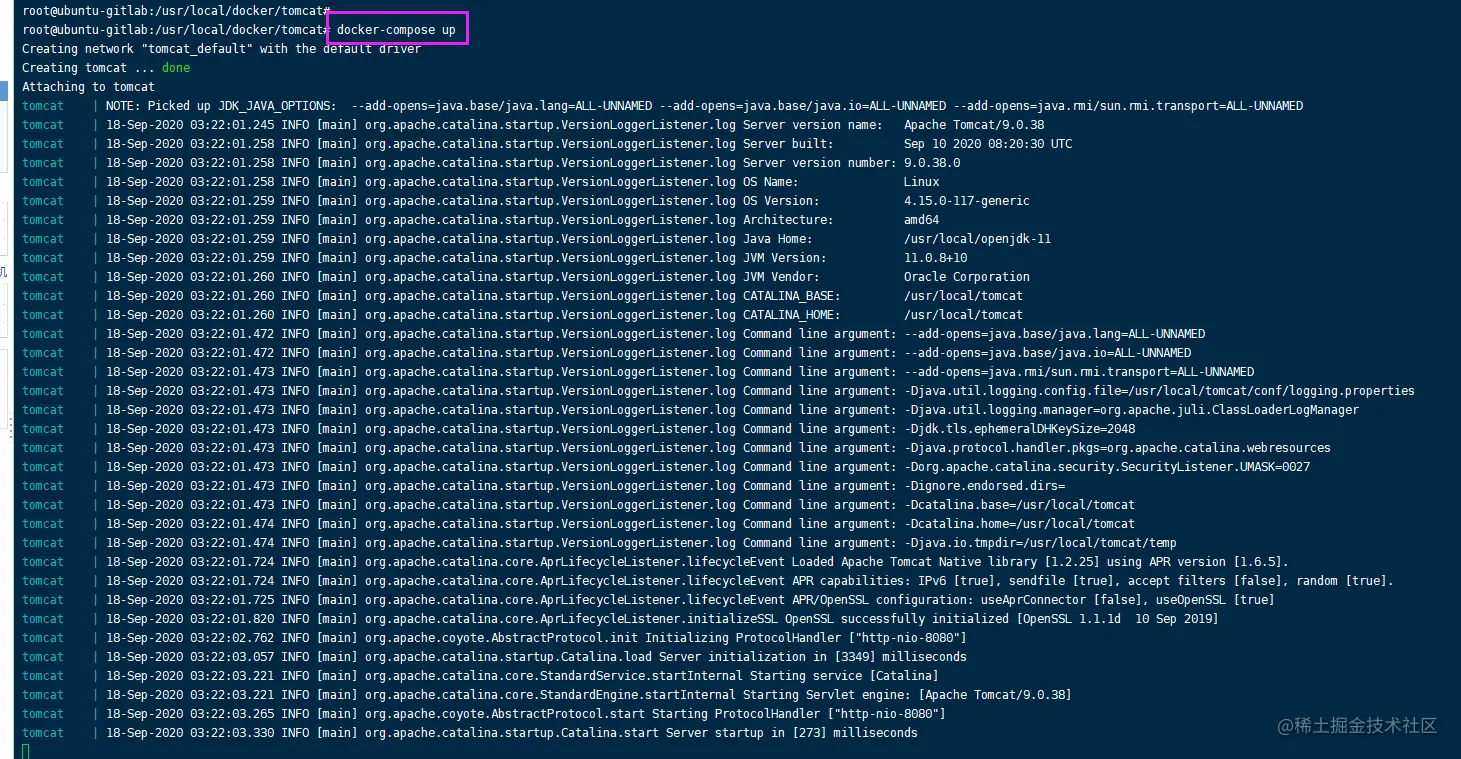This screenshot has width=1461, height=759.
Task: Select "Starting ProtocolHandler" message
Action: (798, 714)
